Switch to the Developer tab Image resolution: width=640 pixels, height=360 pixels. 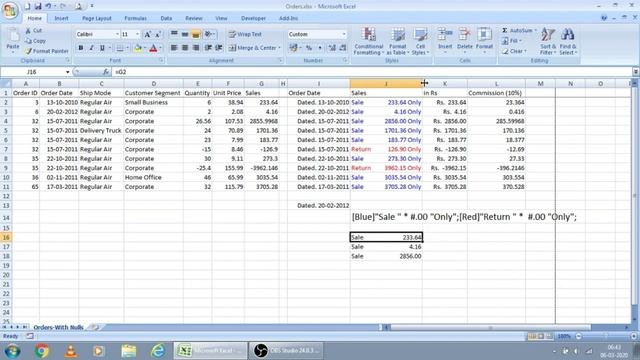[253, 18]
